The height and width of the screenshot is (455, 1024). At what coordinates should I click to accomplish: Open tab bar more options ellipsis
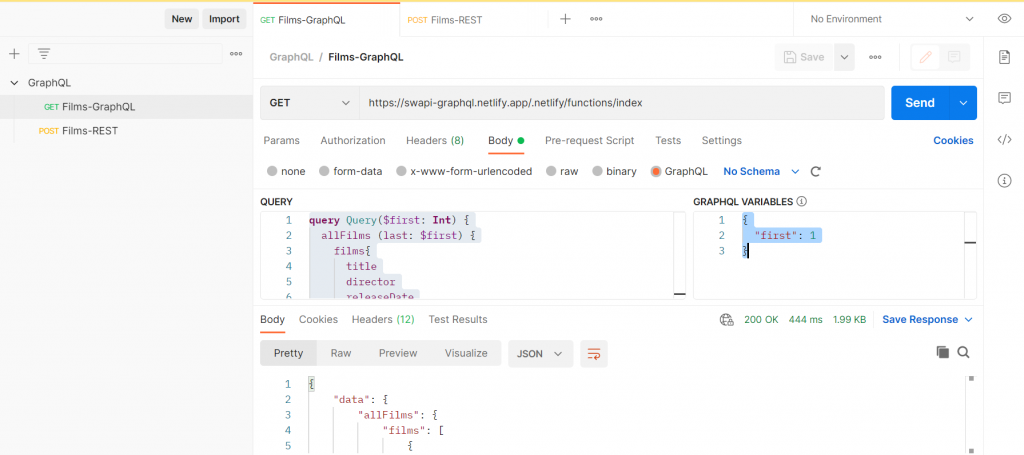coord(596,19)
